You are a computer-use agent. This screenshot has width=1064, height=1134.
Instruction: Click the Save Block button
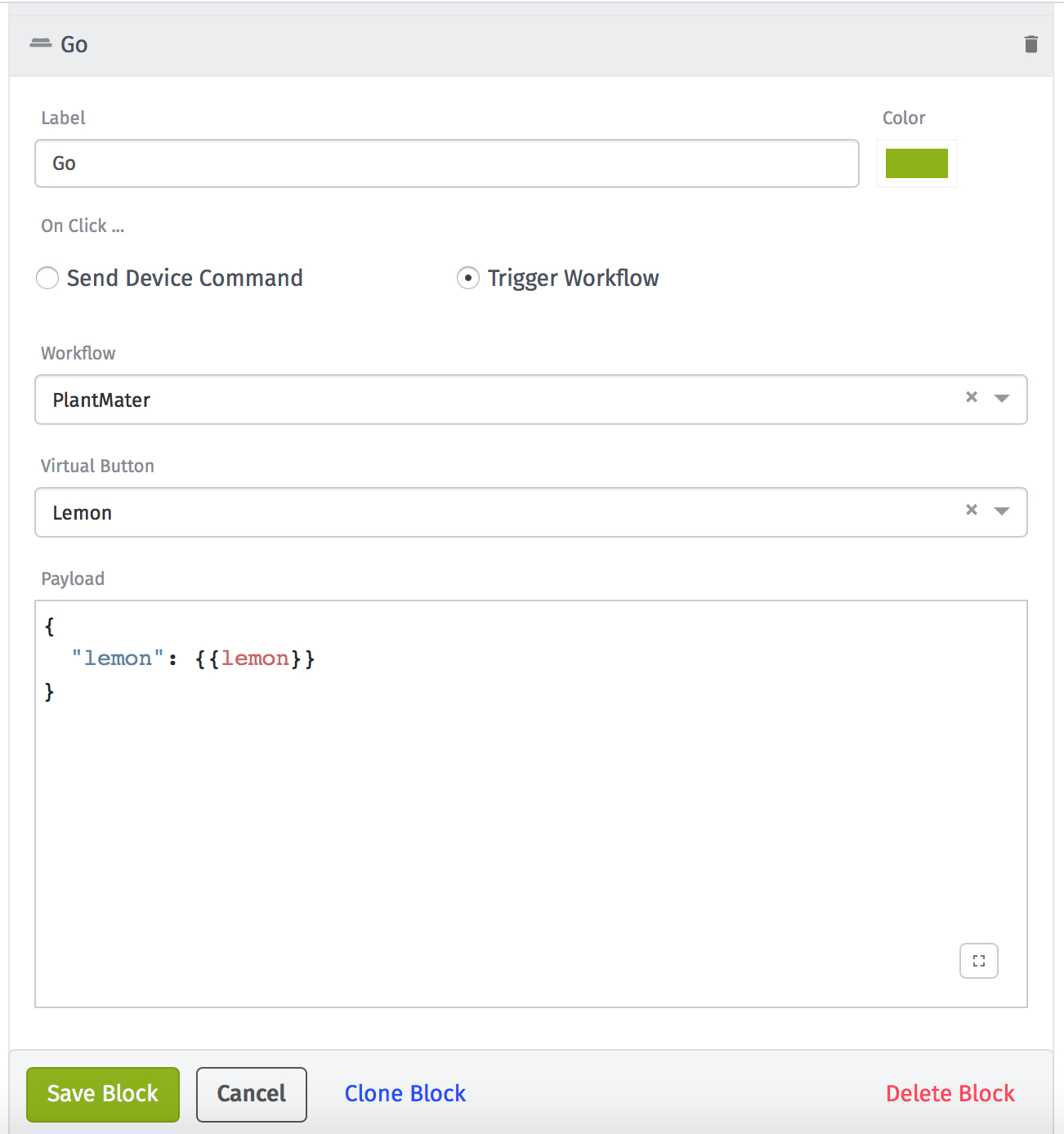(x=103, y=1094)
